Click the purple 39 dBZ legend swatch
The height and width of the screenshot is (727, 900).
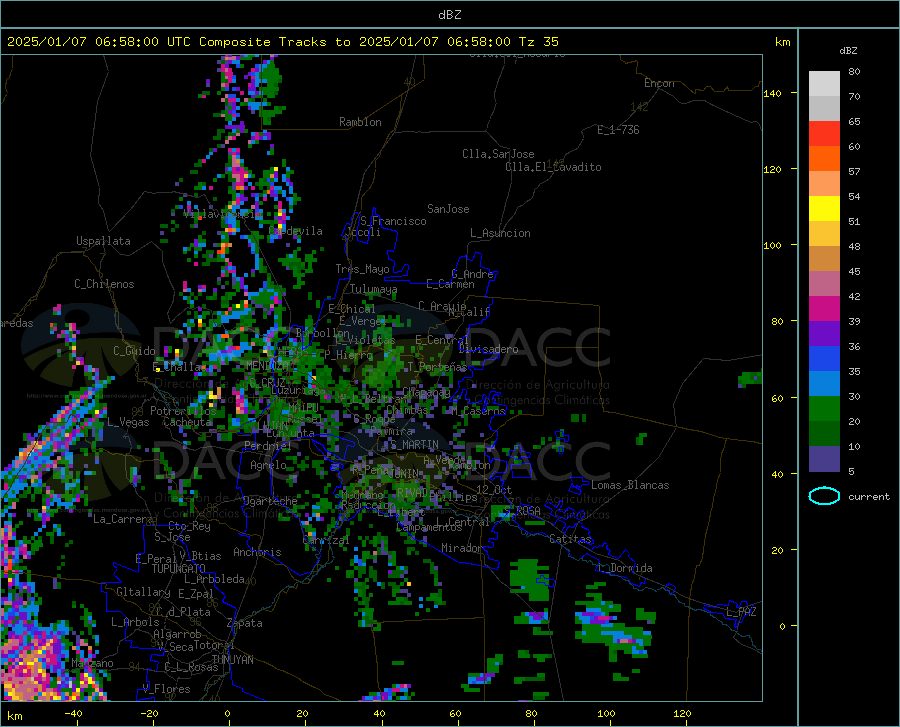824,334
